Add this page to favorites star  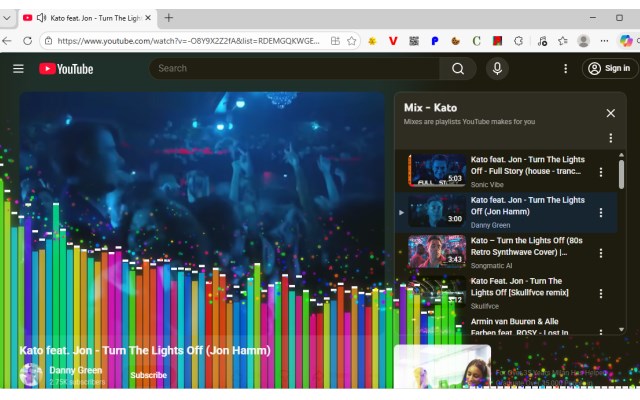click(x=351, y=41)
